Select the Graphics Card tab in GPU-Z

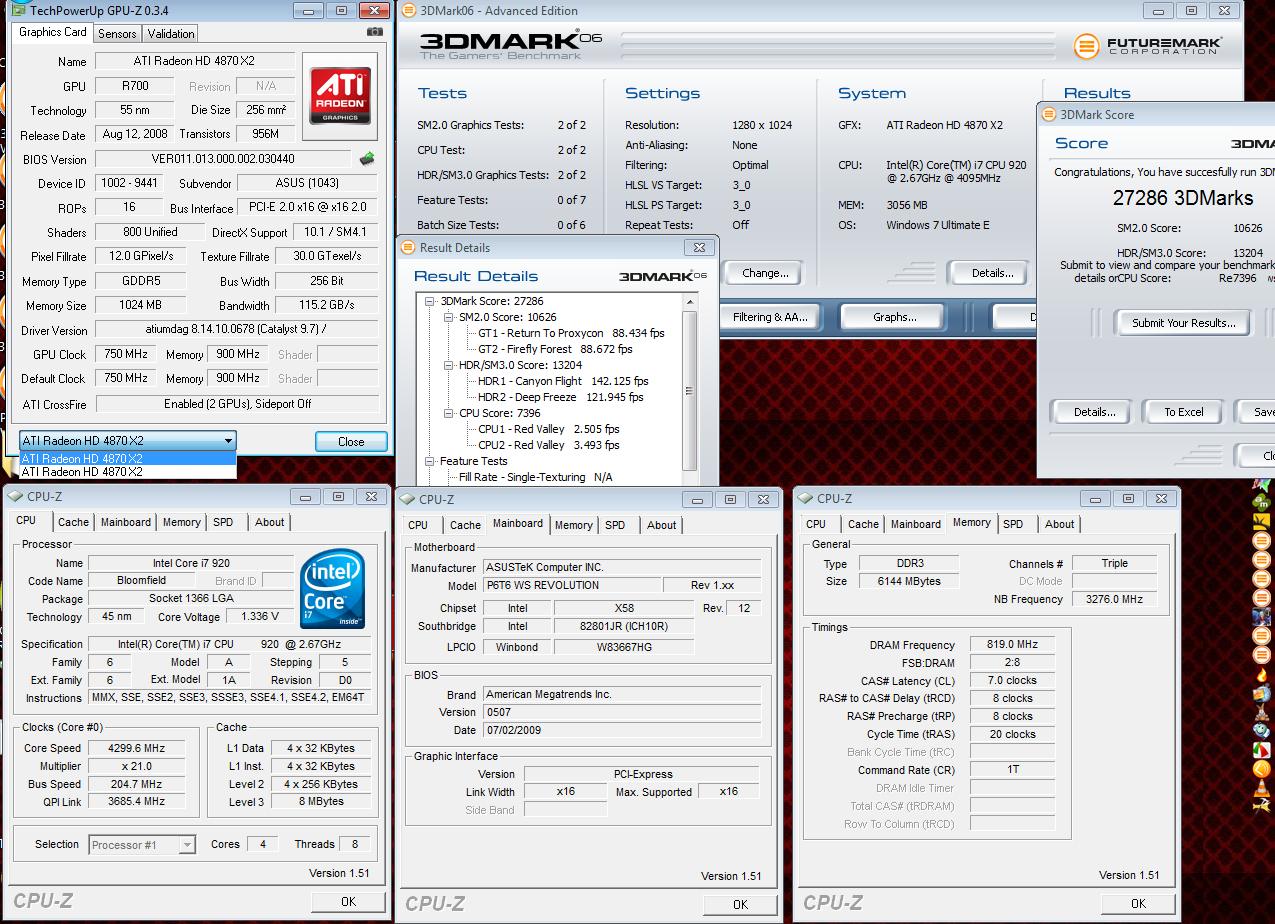(53, 32)
